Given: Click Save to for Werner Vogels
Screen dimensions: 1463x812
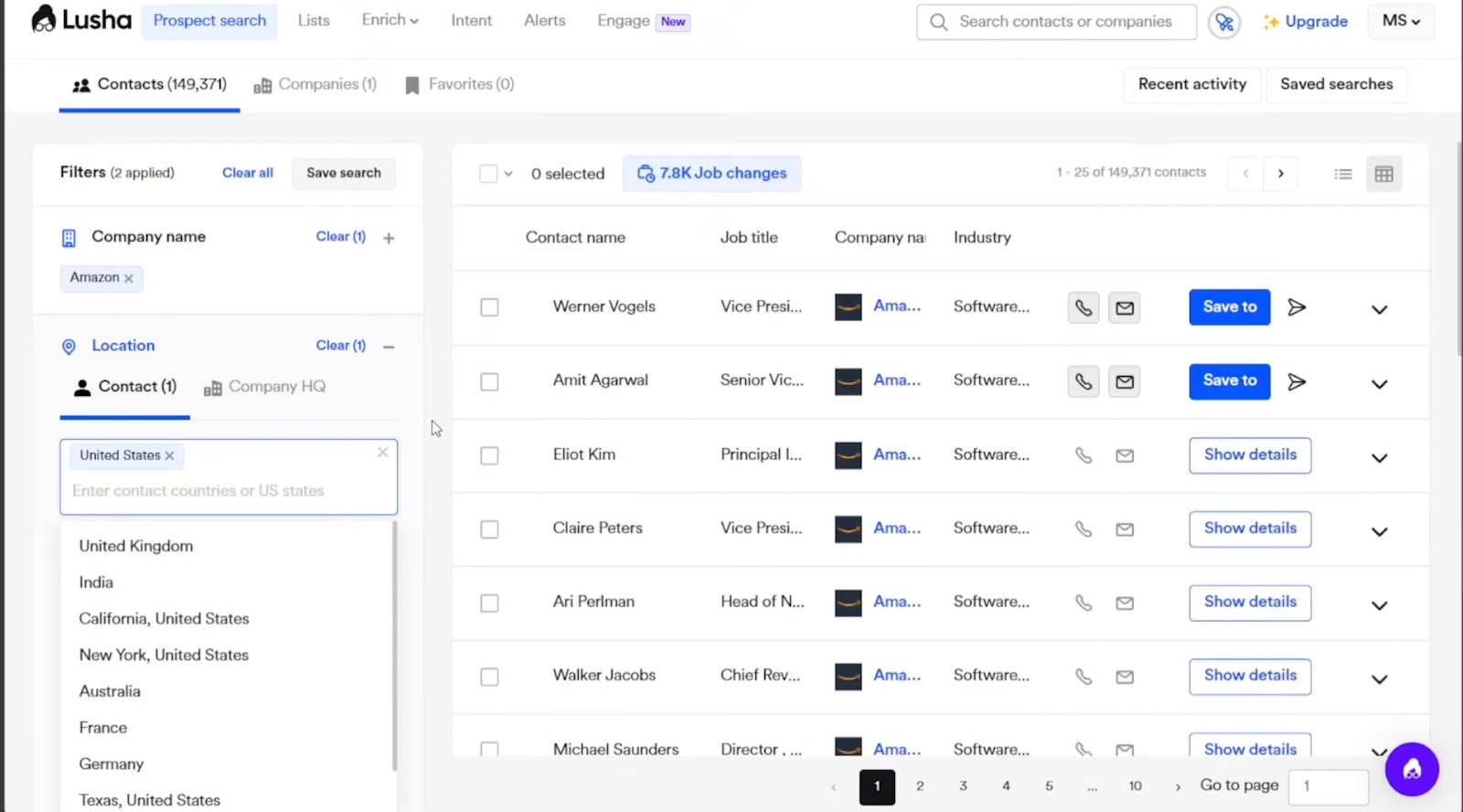Looking at the screenshot, I should coord(1230,307).
